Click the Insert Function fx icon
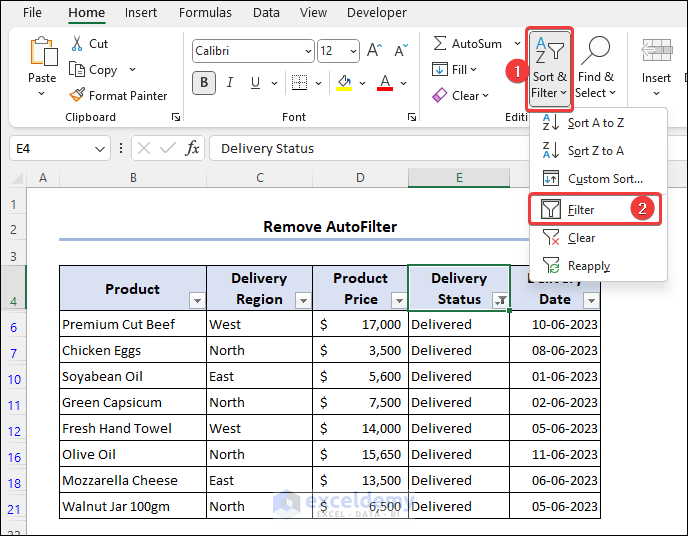Viewport: 688px width, 536px height. tap(192, 148)
